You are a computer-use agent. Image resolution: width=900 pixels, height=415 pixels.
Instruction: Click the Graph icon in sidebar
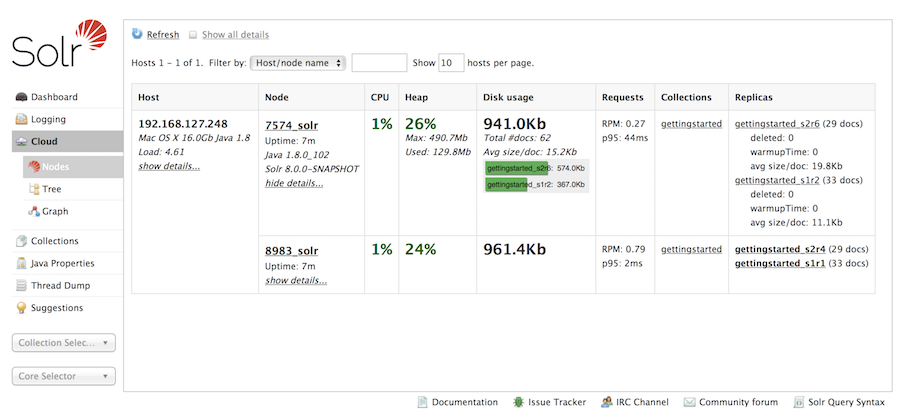[x=35, y=211]
